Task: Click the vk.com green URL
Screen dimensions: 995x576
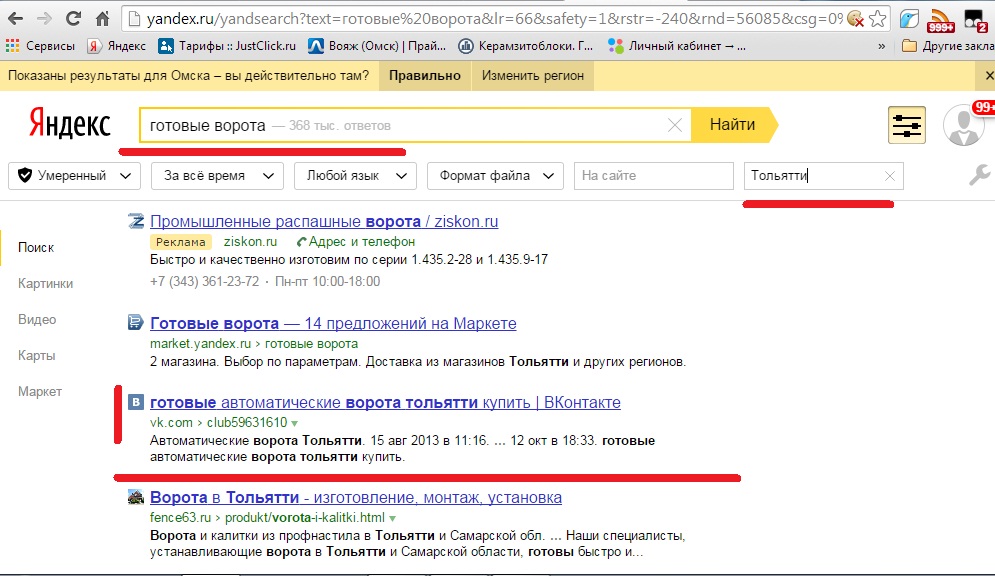Action: [171, 422]
